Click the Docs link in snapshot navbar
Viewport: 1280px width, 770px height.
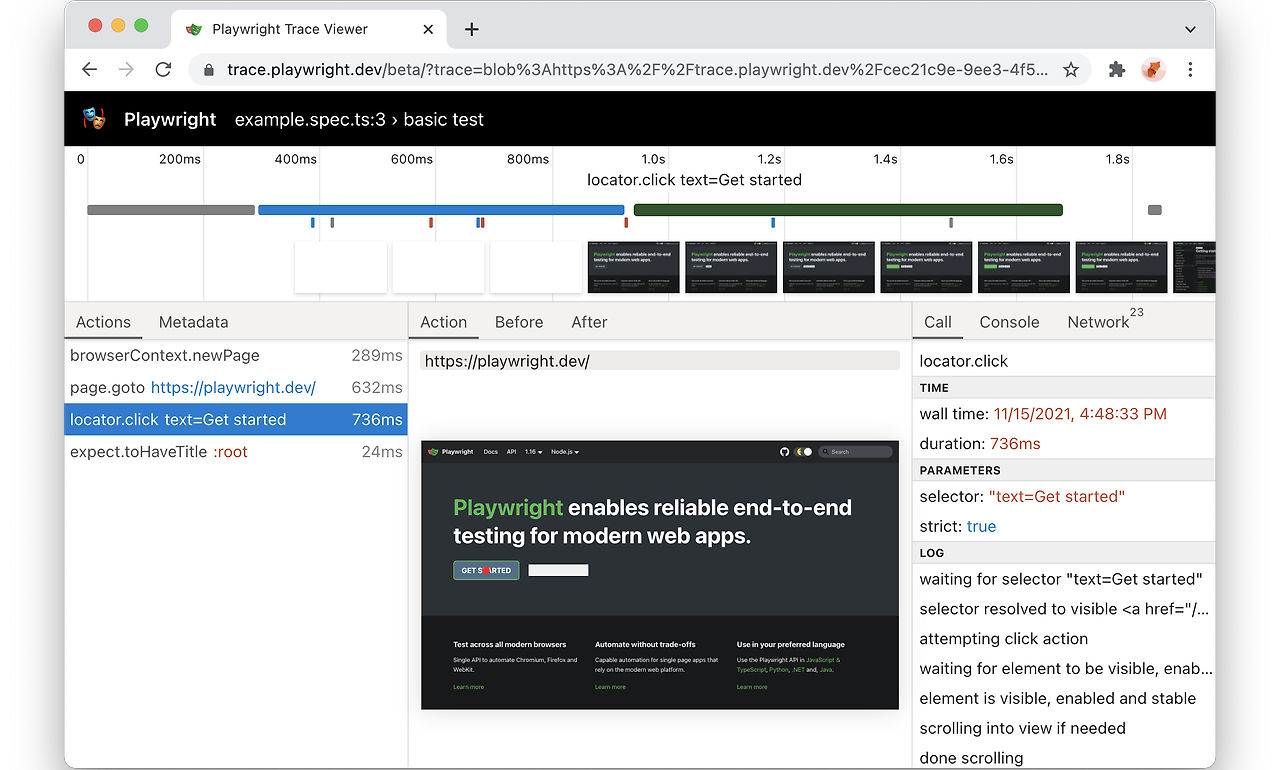pos(491,452)
